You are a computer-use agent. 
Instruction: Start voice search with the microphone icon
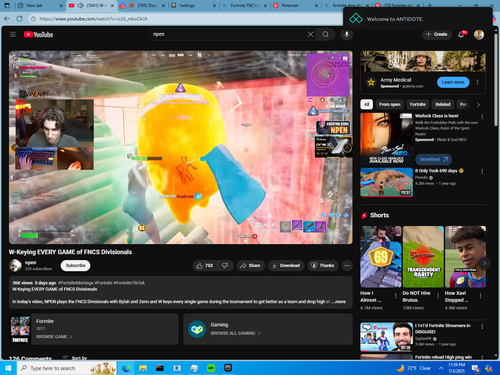pos(347,34)
